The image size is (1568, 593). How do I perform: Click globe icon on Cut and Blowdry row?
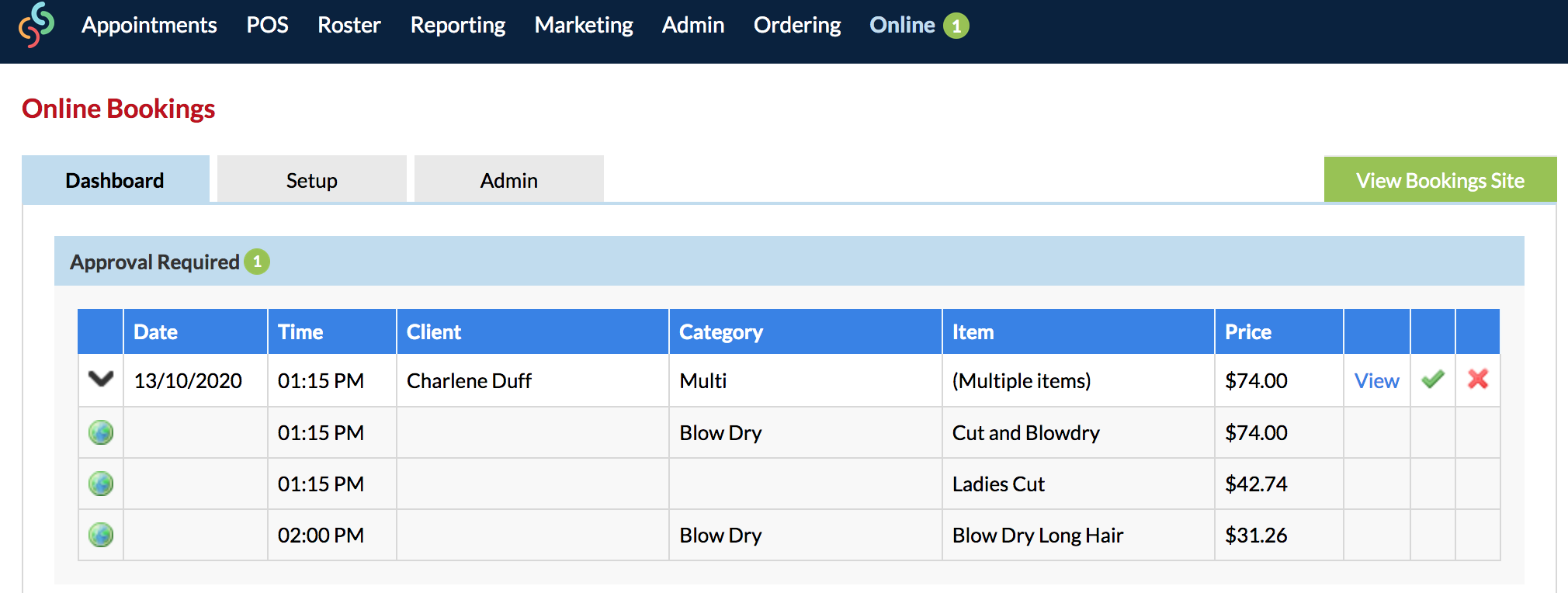tap(101, 432)
